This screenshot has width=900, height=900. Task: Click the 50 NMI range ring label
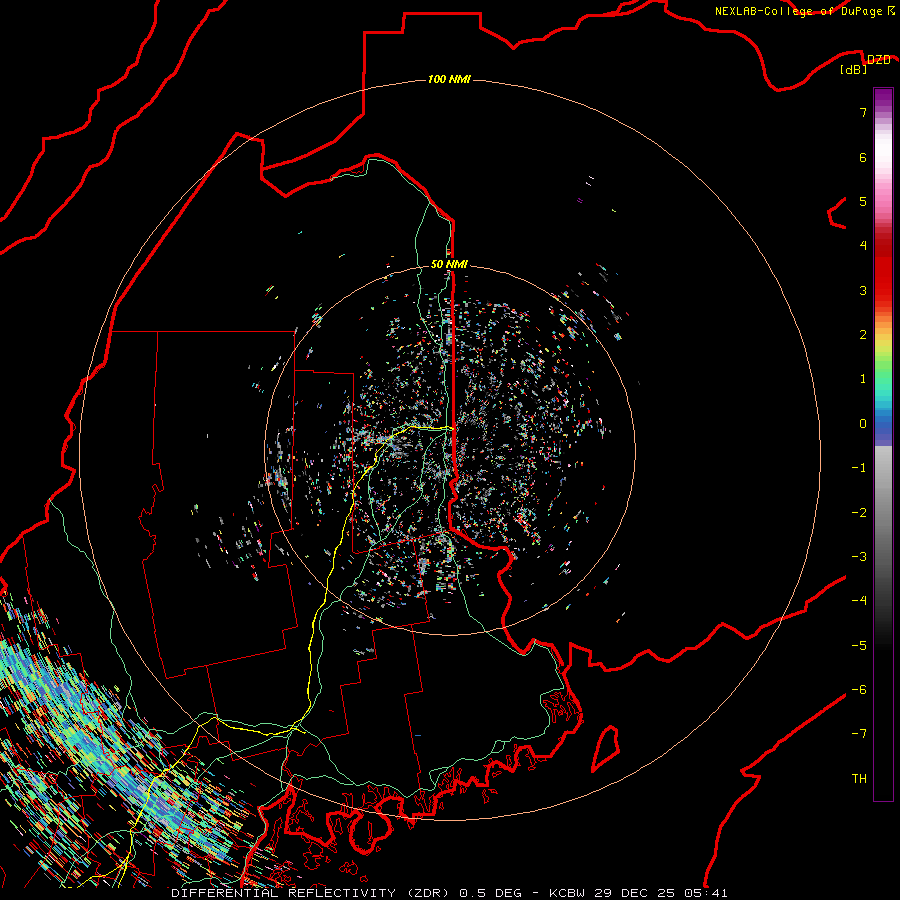pyautogui.click(x=449, y=264)
